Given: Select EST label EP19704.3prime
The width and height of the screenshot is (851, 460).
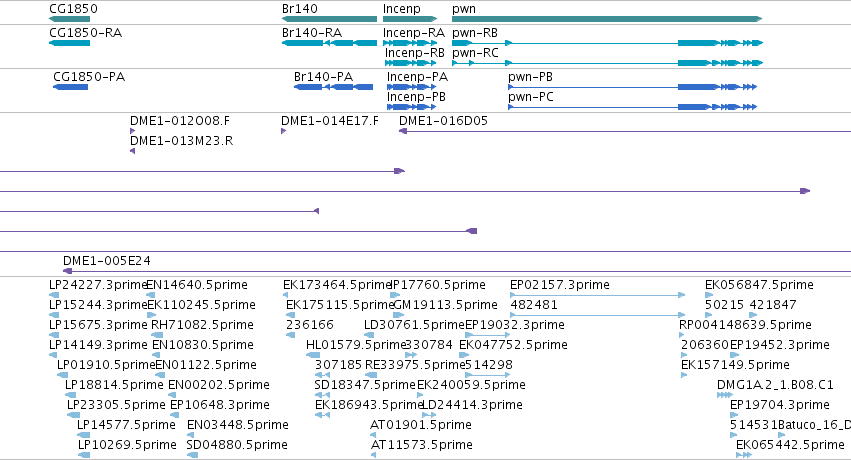Looking at the screenshot, I should pyautogui.click(x=779, y=405).
